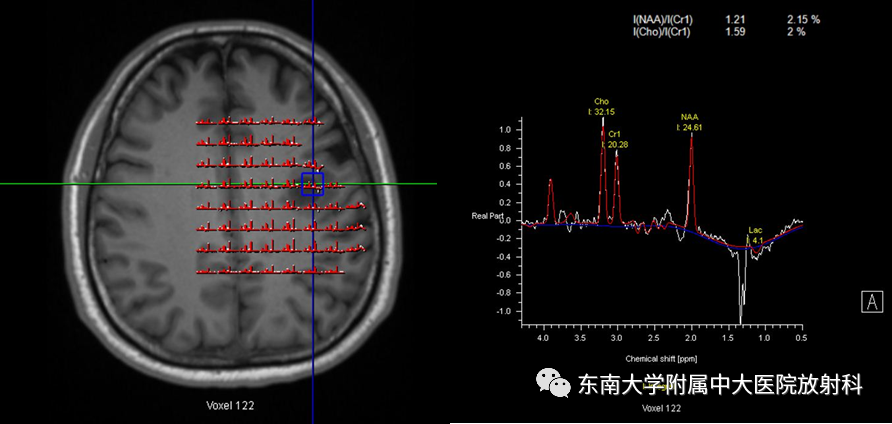The height and width of the screenshot is (424, 892).
Task: Select the NAA integral value "24.61"
Action: [x=692, y=127]
